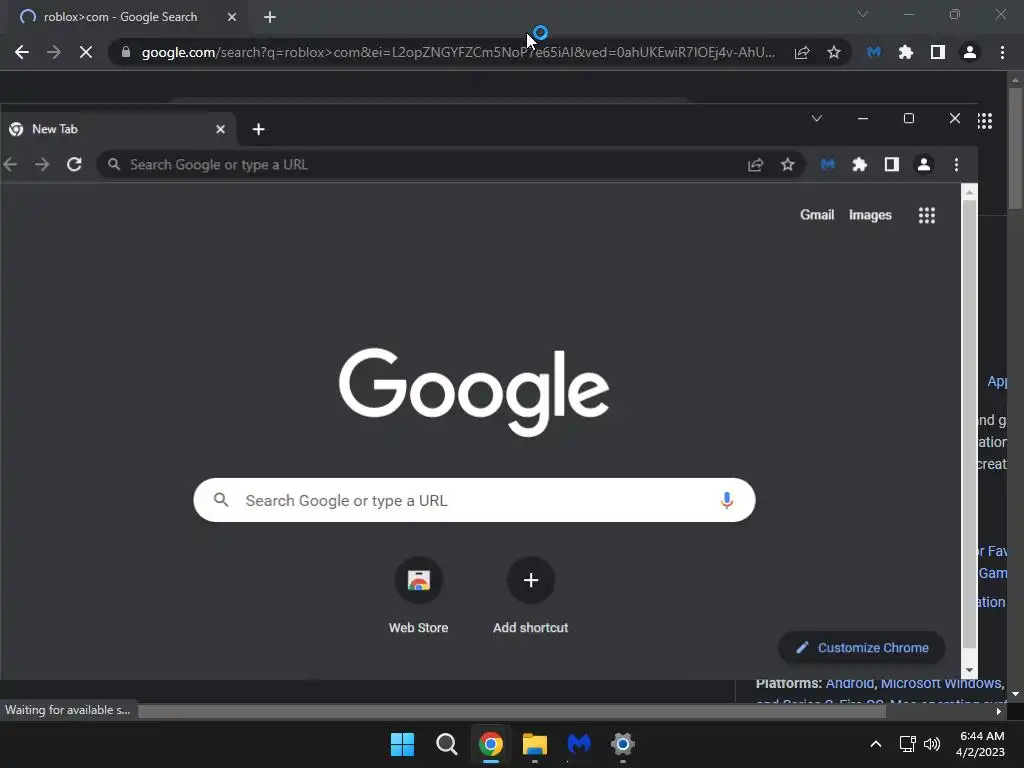The image size is (1024, 768).
Task: Open Chrome menu in background Google Search window
Action: [1002, 52]
